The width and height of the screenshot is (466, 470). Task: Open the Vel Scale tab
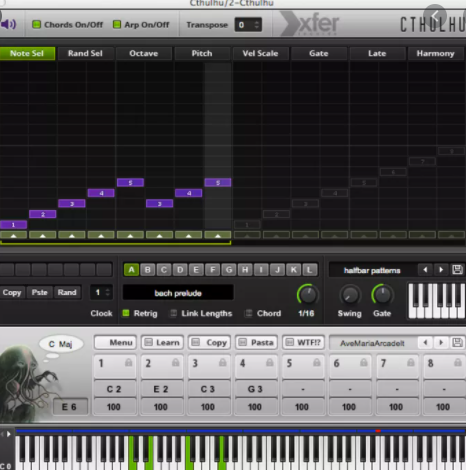(260, 53)
